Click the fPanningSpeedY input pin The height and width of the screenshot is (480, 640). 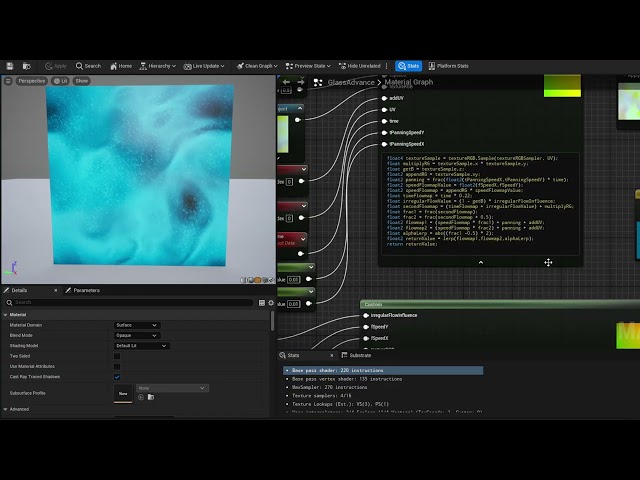[x=384, y=133]
